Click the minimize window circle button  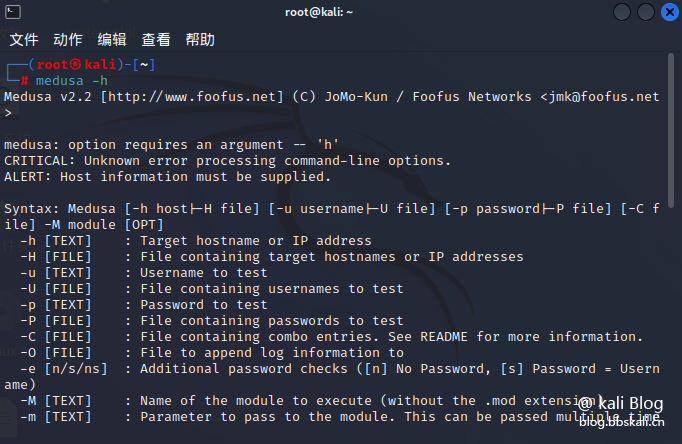(622, 12)
